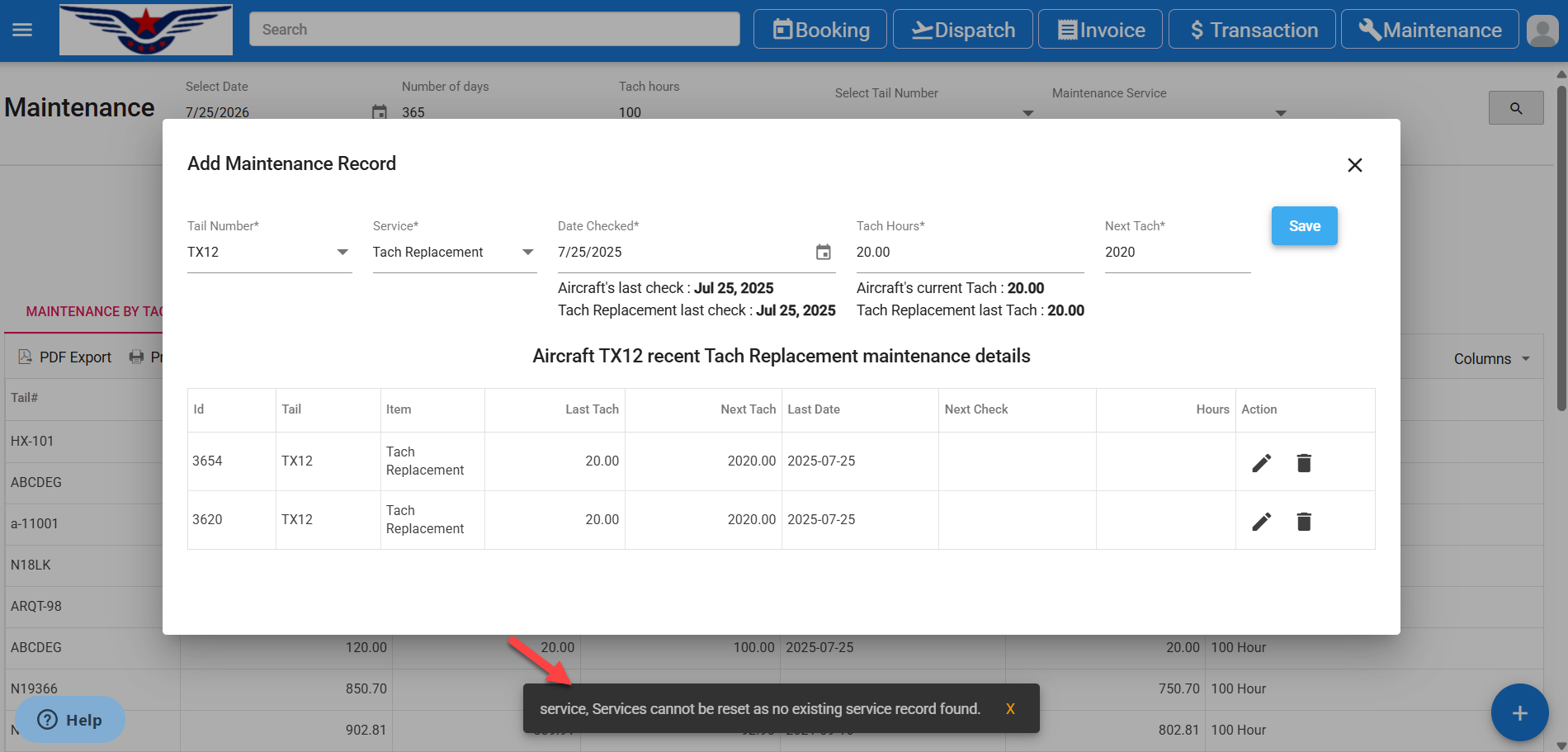
Task: Focus the Tach Hours field
Action: tap(969, 253)
